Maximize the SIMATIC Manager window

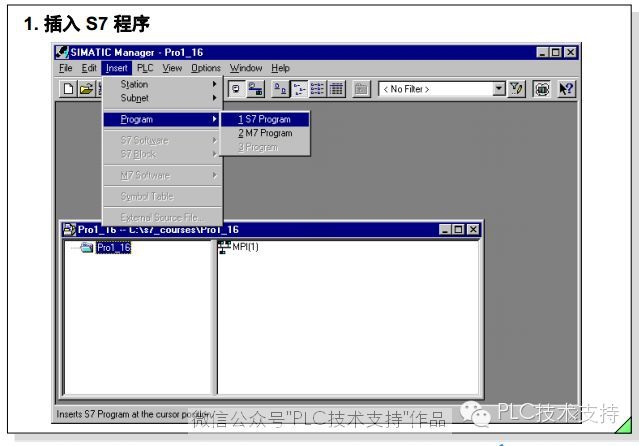click(555, 52)
